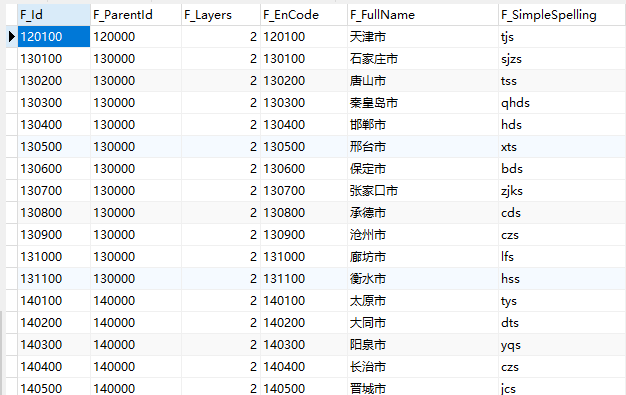Select the F_Id cell 120100

click(54, 37)
